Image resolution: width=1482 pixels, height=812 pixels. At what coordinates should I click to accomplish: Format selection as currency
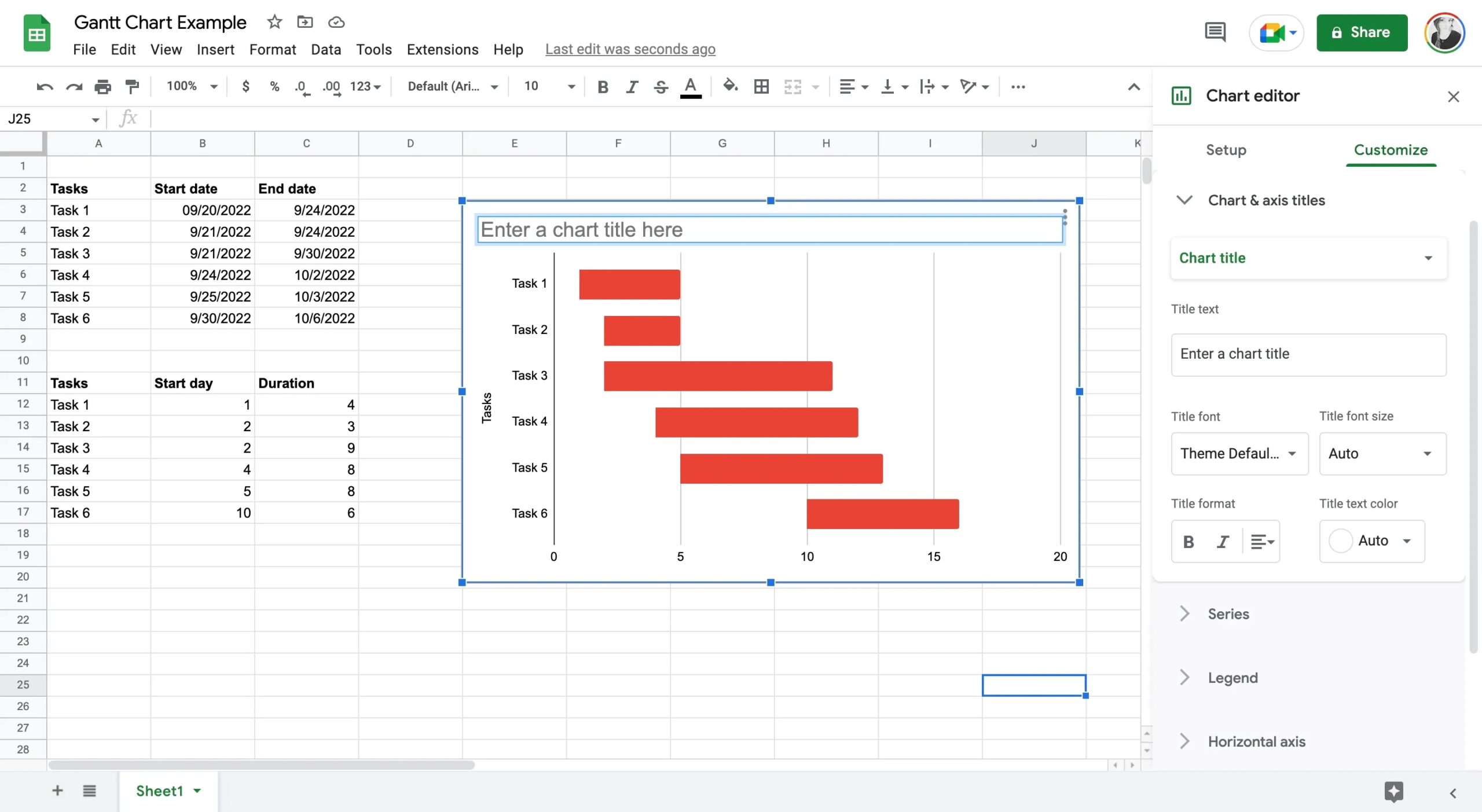coord(245,86)
